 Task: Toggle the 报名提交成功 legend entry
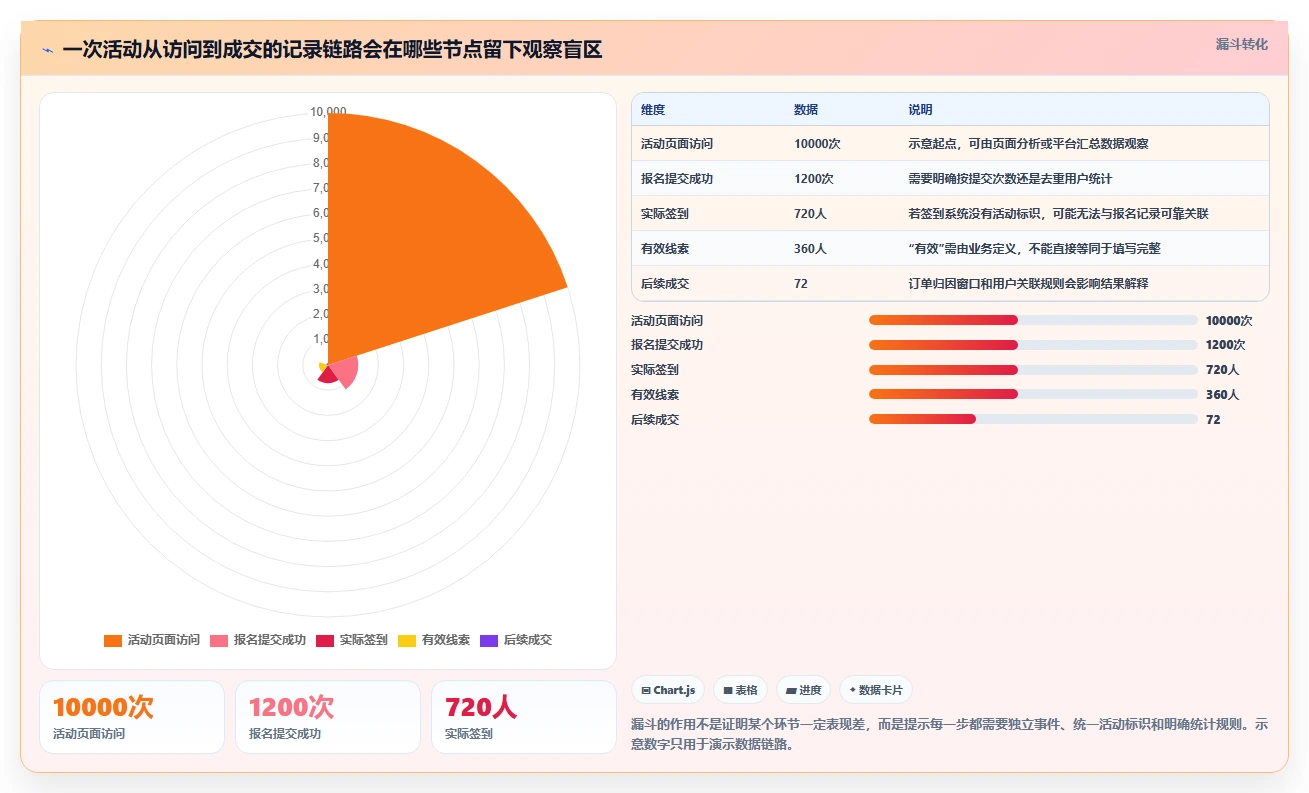coord(257,640)
